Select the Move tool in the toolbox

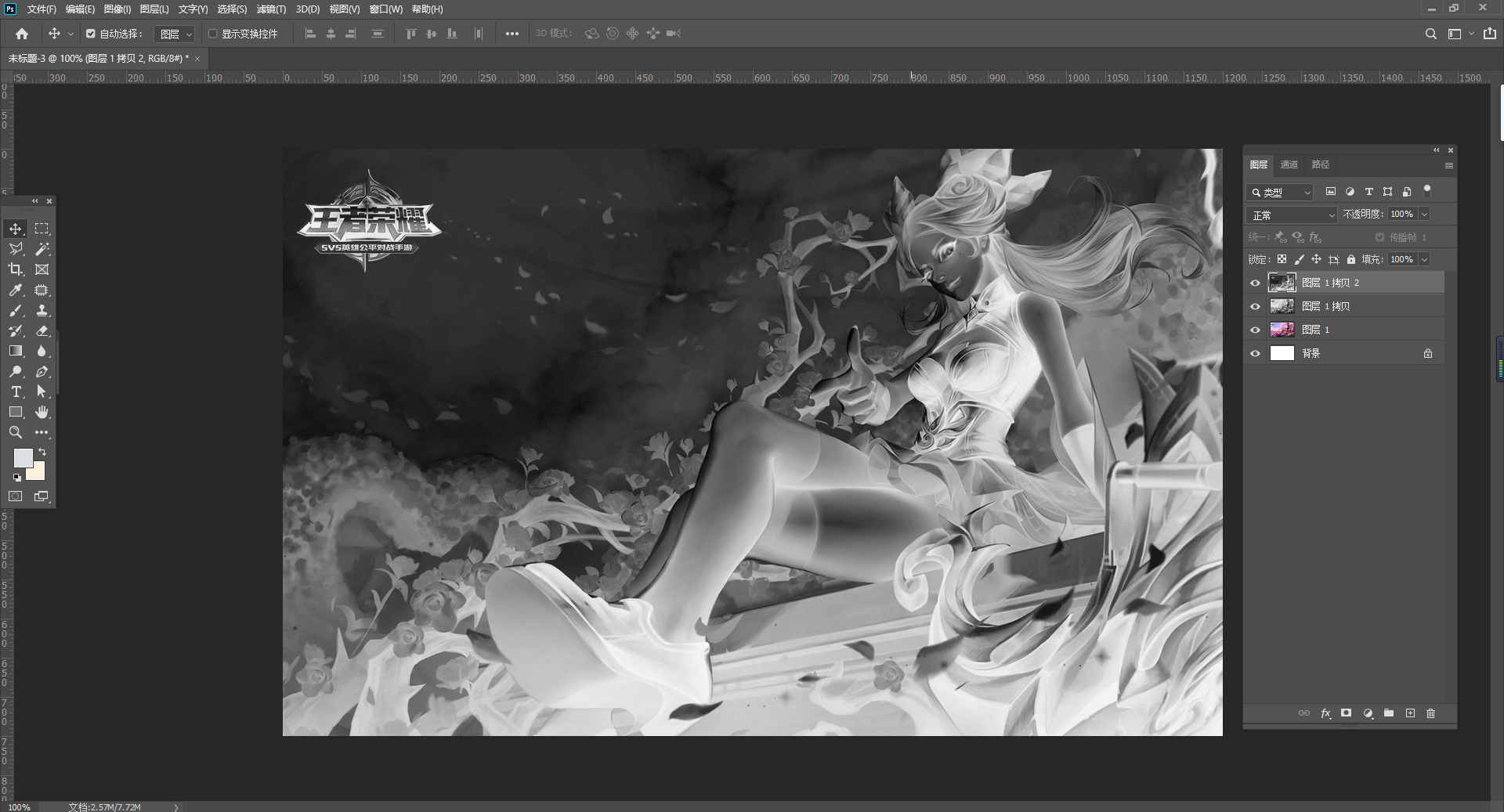(x=16, y=229)
